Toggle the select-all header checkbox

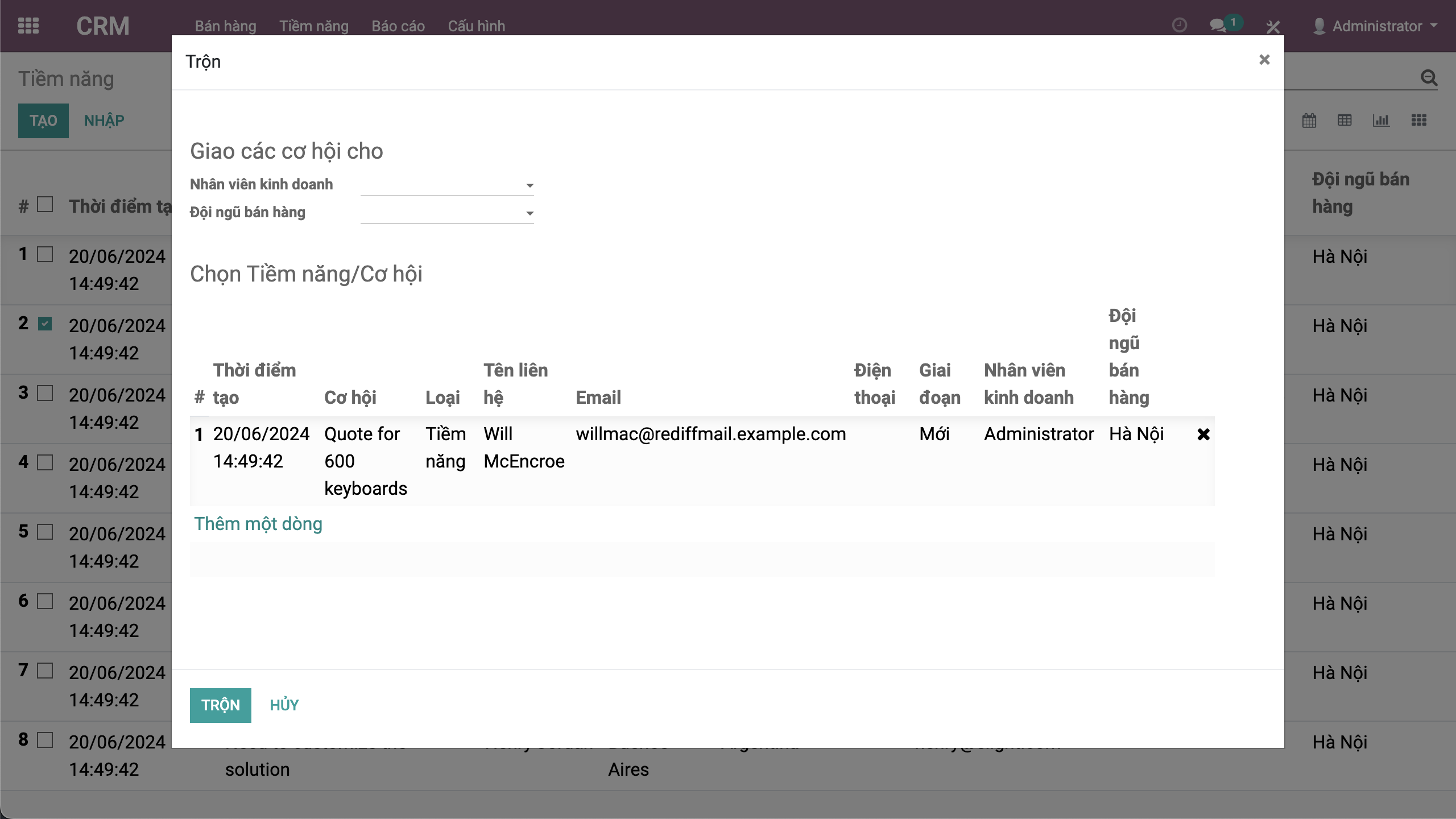point(45,204)
